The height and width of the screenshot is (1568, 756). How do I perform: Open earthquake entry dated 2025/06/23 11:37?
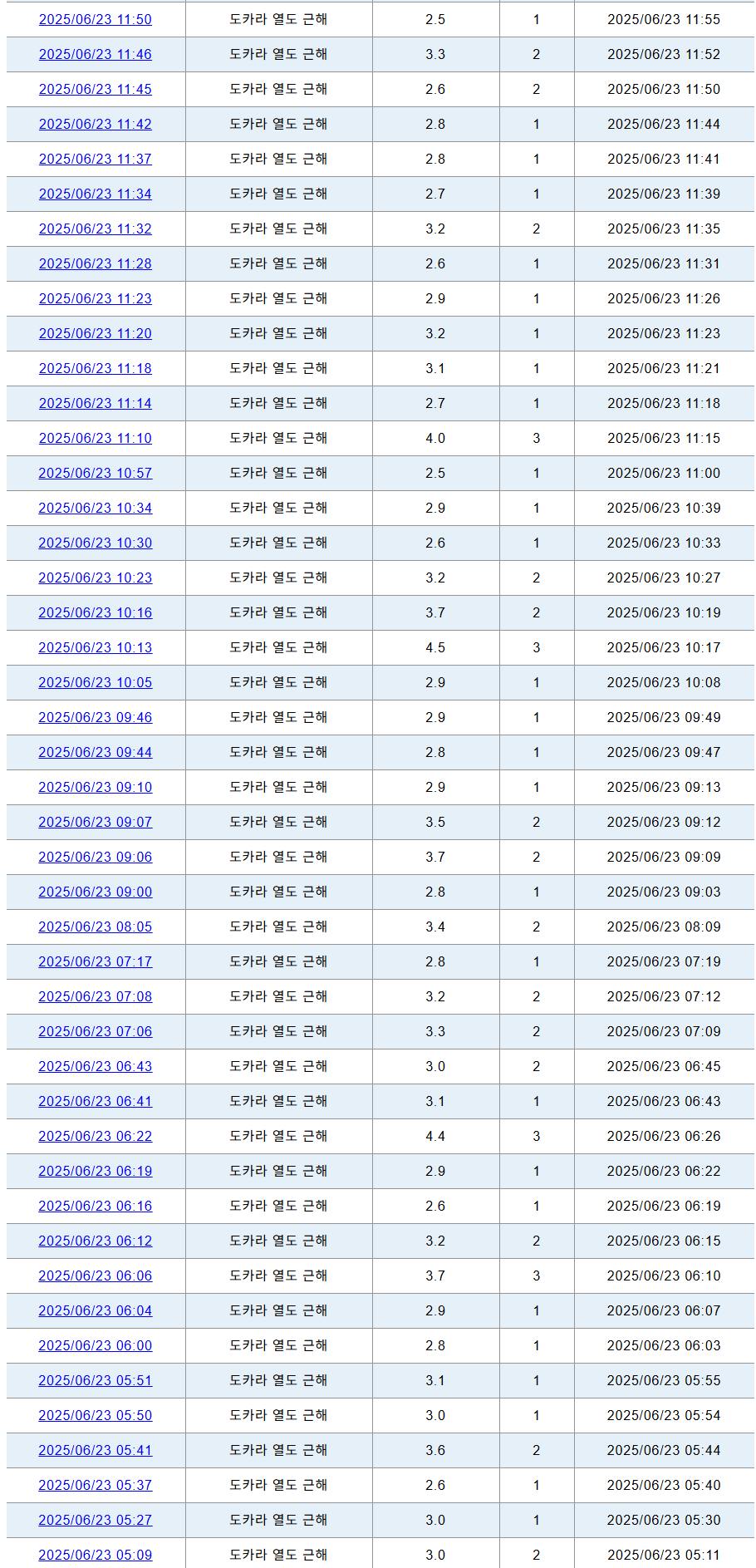tap(96, 159)
